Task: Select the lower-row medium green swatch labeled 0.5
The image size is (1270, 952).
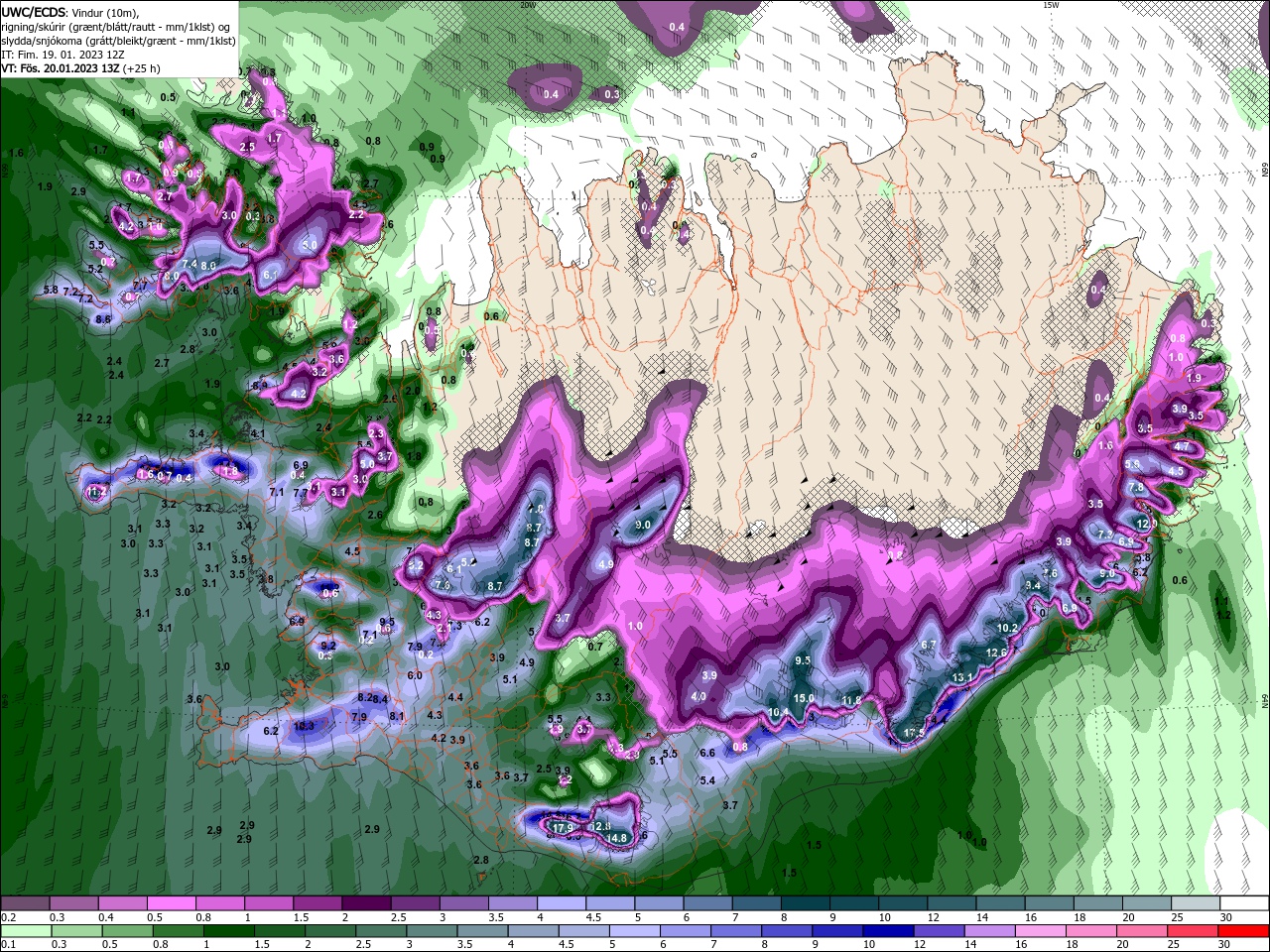Action: (130, 931)
